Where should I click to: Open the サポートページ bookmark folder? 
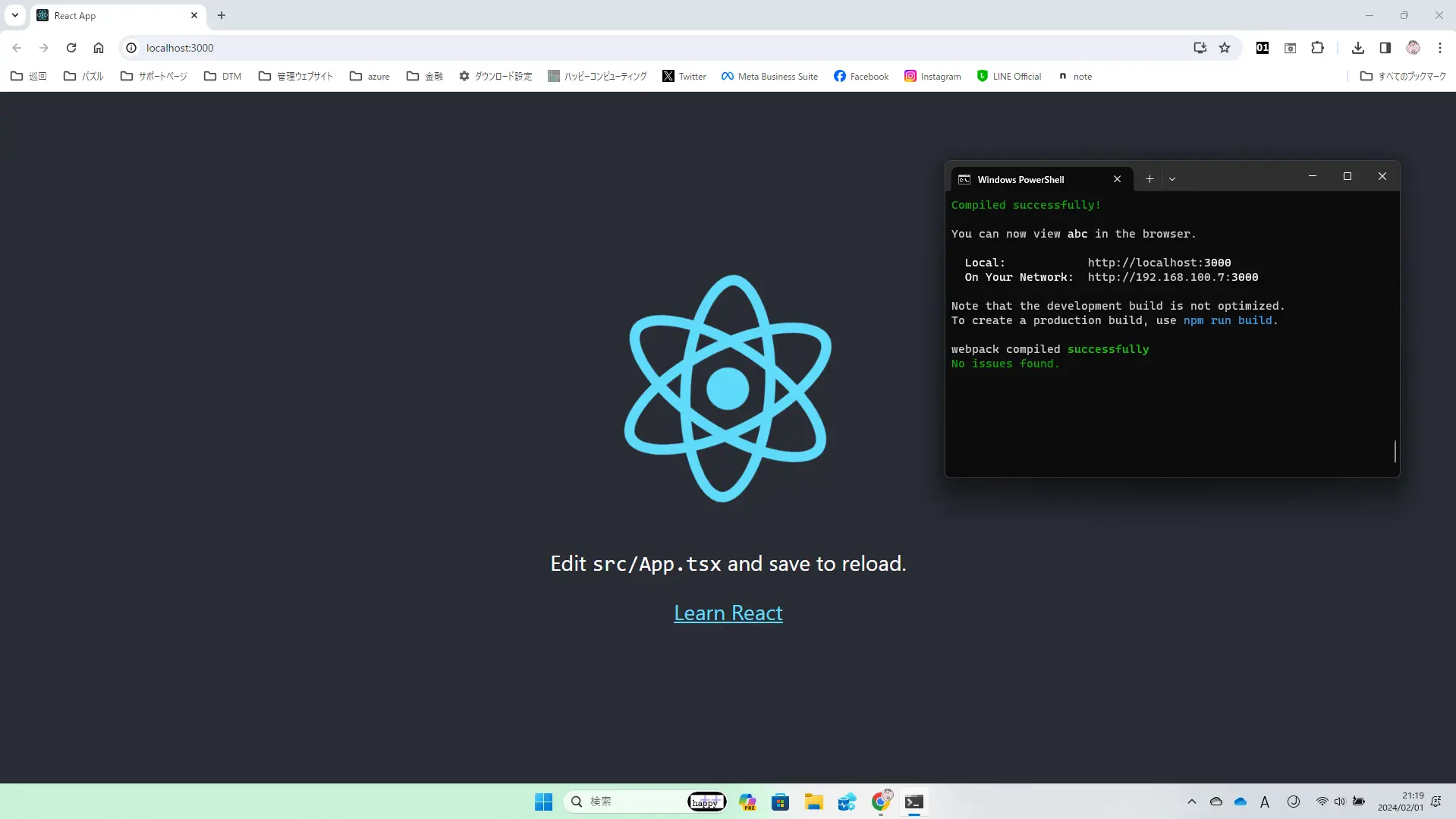[153, 76]
